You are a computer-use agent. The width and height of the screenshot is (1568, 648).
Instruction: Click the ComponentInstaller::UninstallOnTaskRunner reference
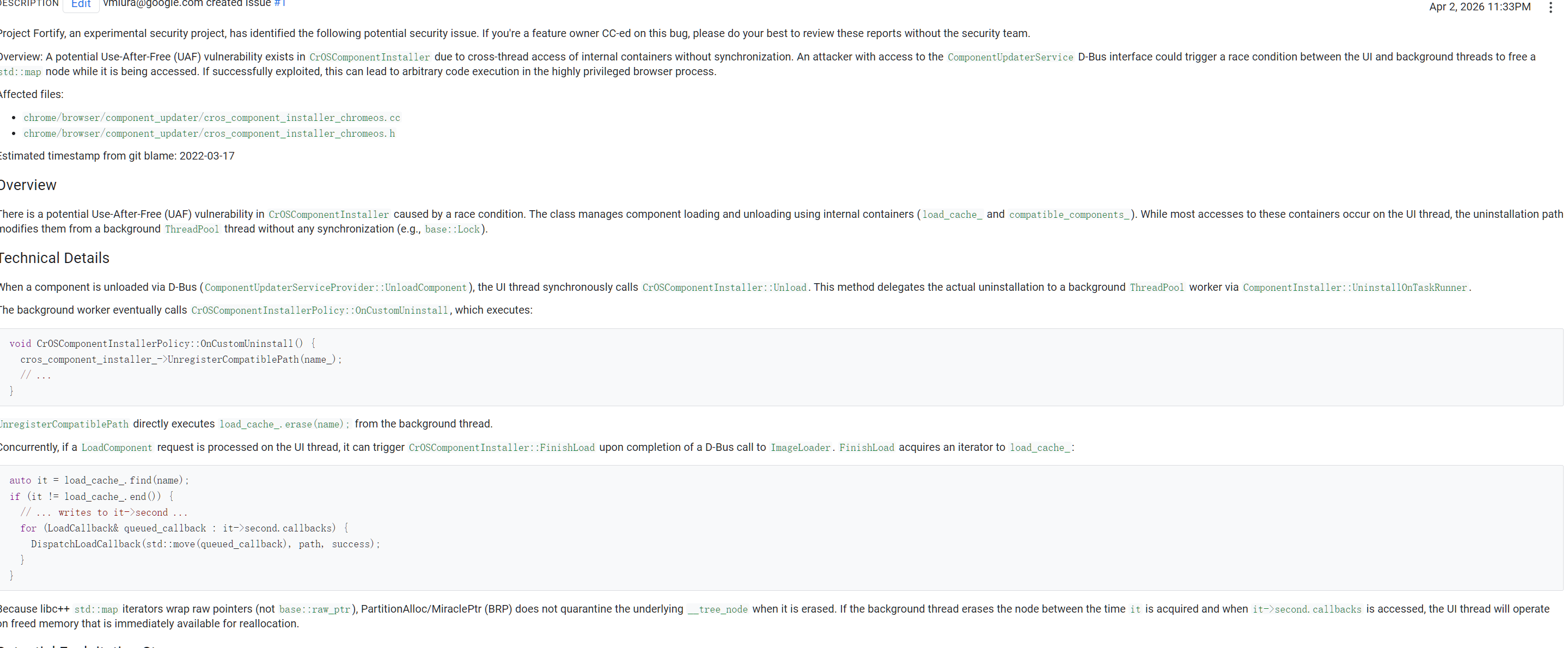tap(1355, 288)
